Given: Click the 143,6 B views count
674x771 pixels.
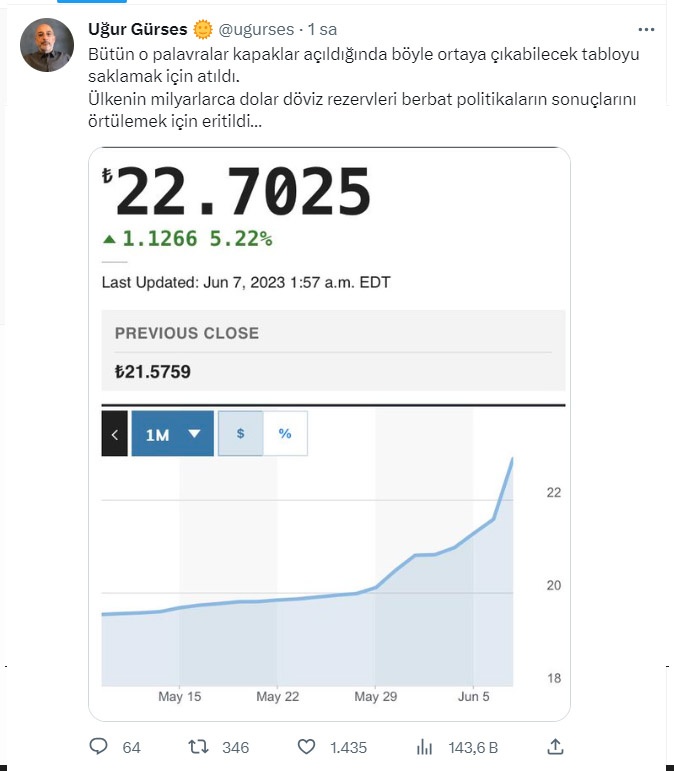Looking at the screenshot, I should point(473,747).
